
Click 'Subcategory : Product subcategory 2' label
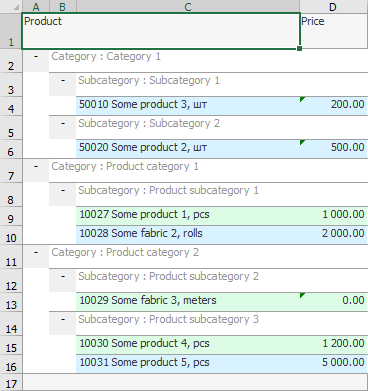[x=168, y=276]
